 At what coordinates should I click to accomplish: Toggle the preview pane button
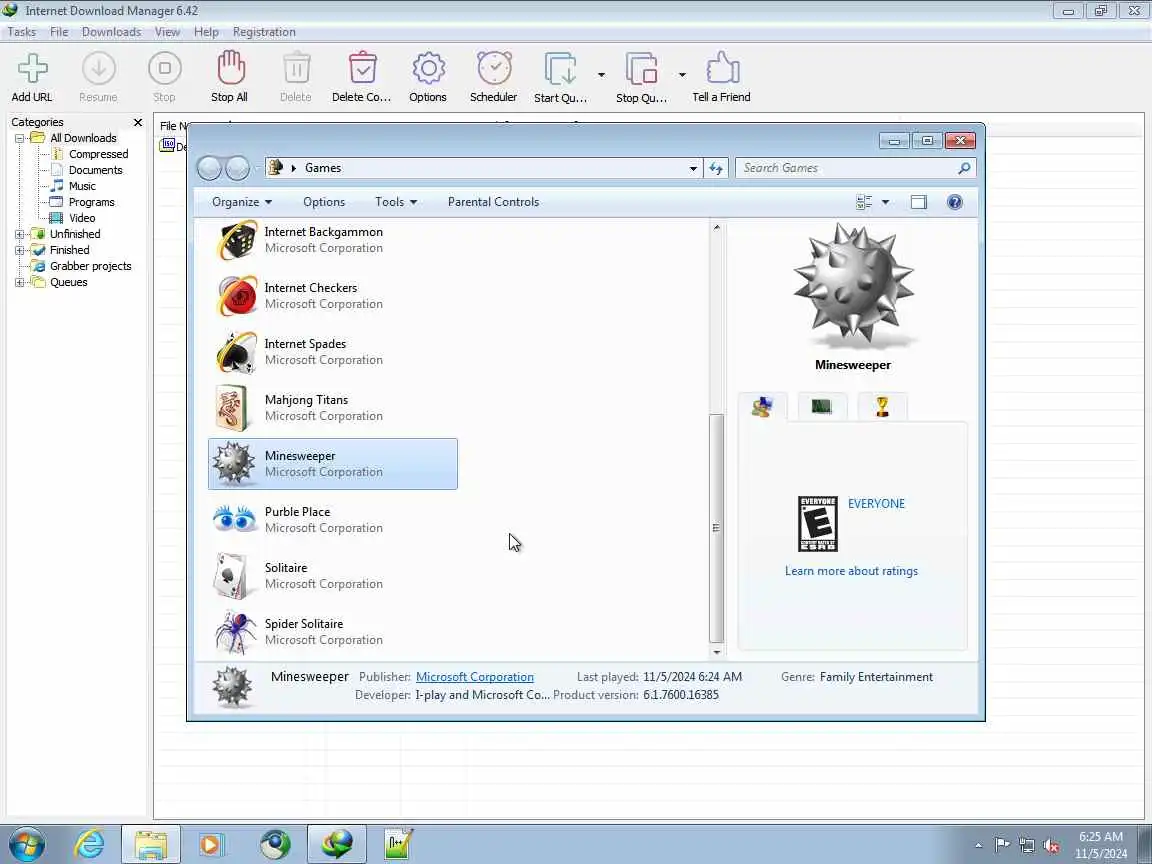click(x=918, y=202)
